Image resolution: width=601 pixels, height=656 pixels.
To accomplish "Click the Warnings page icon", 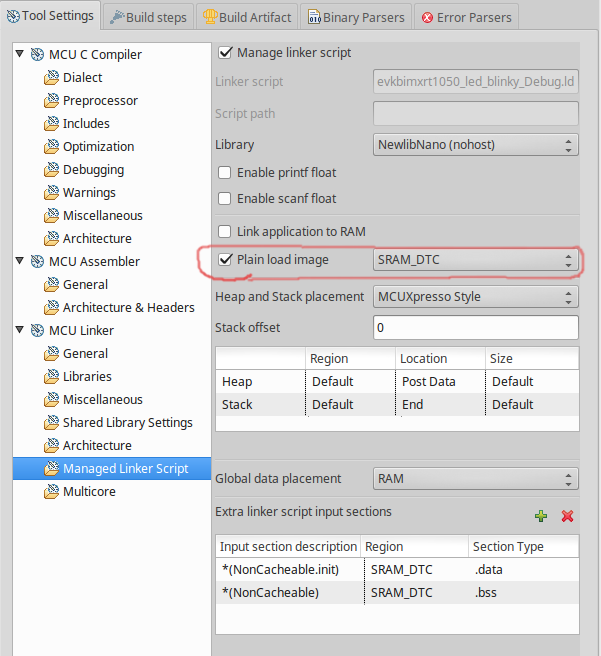I will click(51, 192).
